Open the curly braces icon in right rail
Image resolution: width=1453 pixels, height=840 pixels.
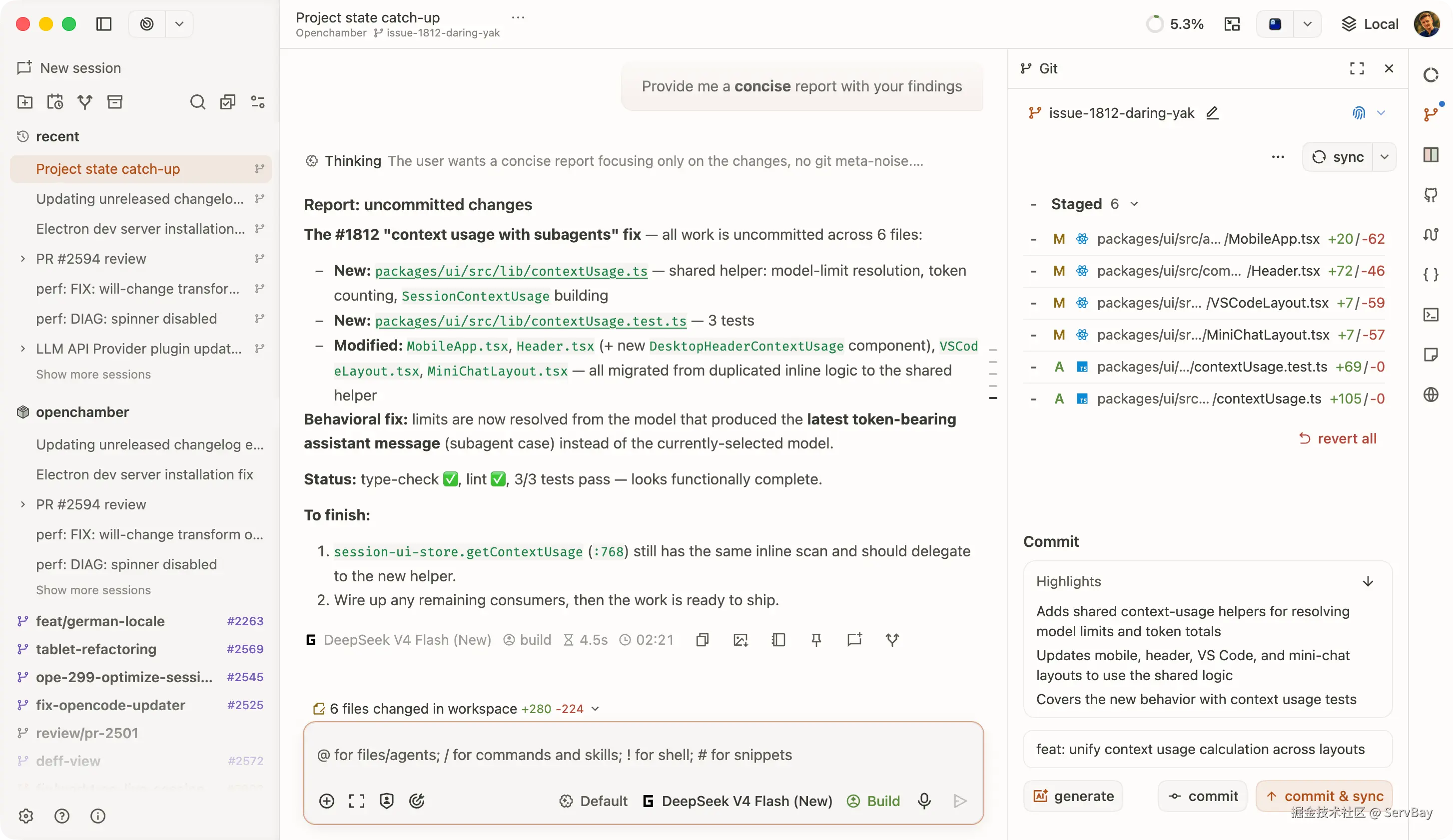pyautogui.click(x=1431, y=274)
